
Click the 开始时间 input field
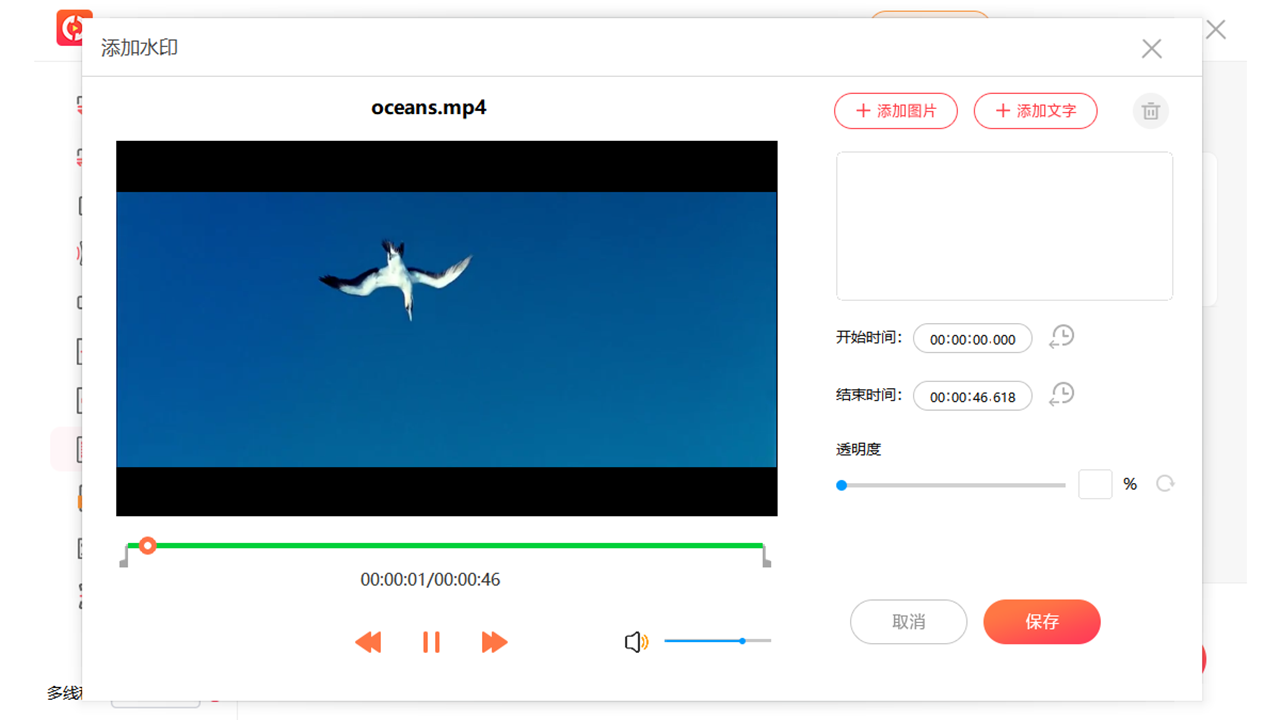pyautogui.click(x=972, y=339)
